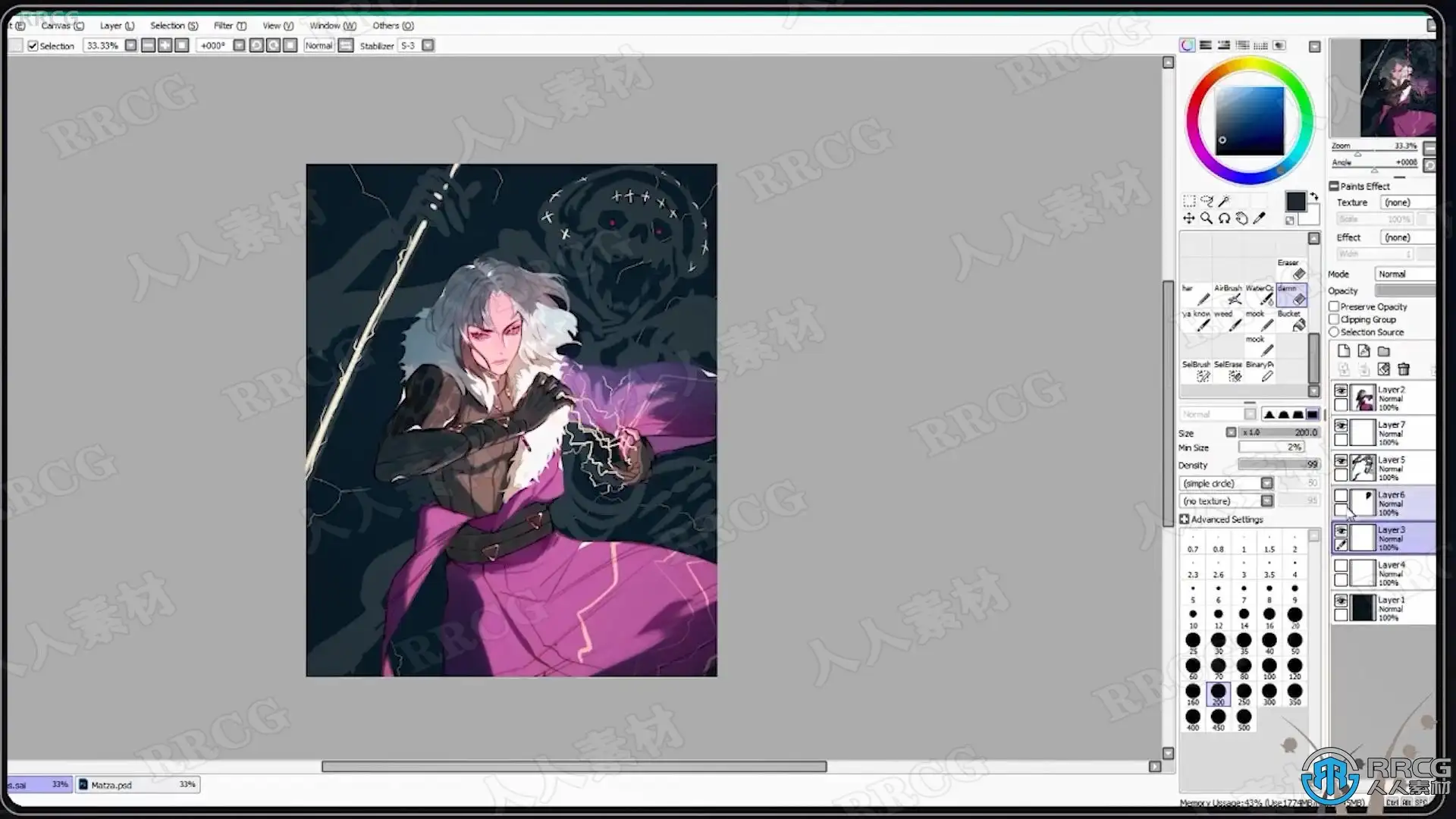Pick the BinaryPen tool
This screenshot has width=1456, height=819.
[x=1260, y=372]
